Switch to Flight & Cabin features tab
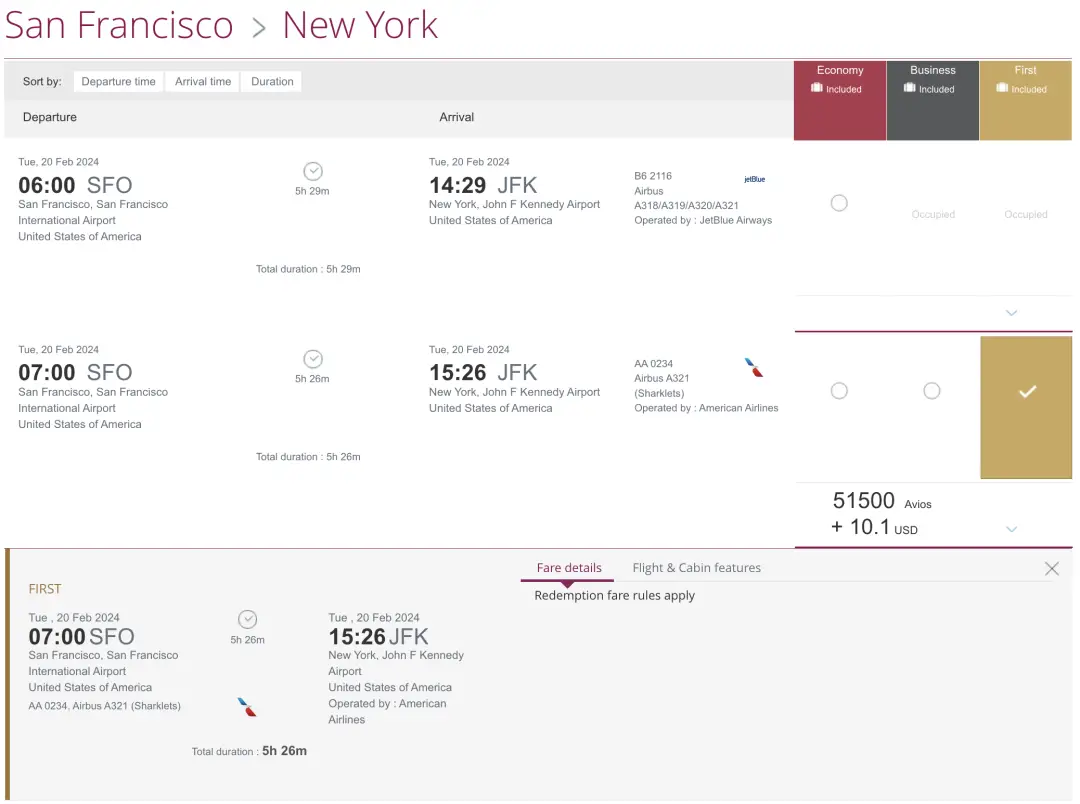This screenshot has width=1080, height=804. point(696,568)
